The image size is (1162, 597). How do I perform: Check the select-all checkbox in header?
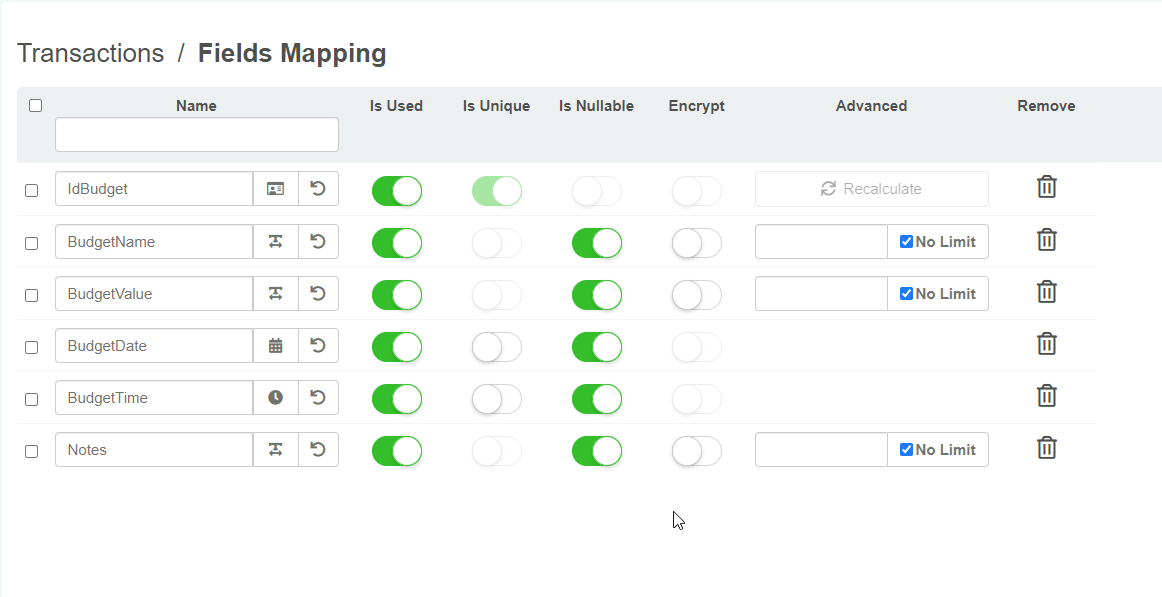pyautogui.click(x=36, y=105)
